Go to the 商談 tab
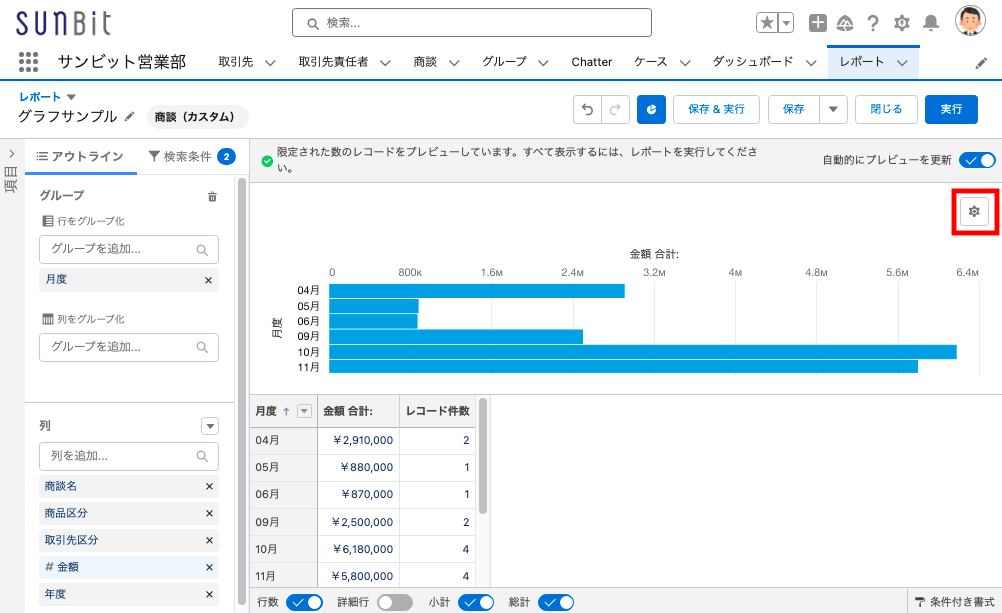 pyautogui.click(x=425, y=62)
